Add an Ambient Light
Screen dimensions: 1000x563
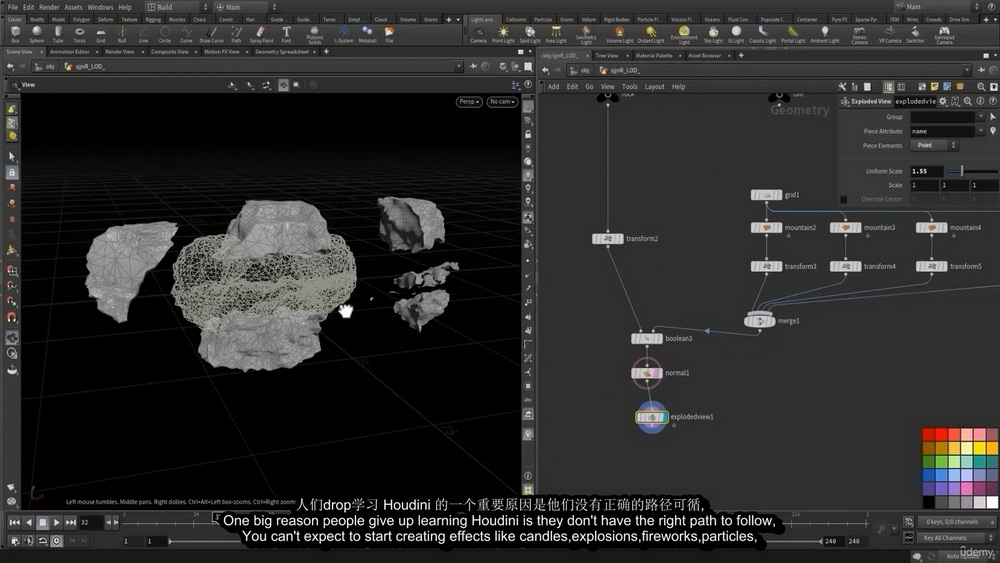[x=825, y=34]
